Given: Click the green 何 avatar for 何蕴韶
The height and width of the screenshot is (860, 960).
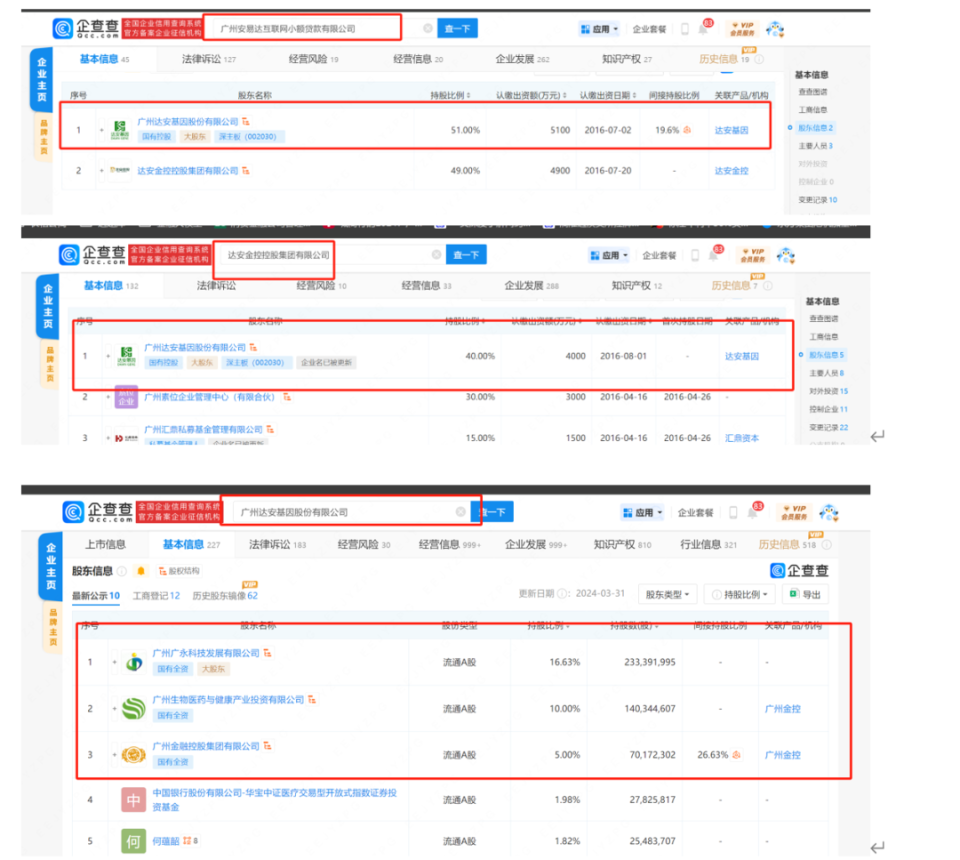Looking at the screenshot, I should coord(133,842).
